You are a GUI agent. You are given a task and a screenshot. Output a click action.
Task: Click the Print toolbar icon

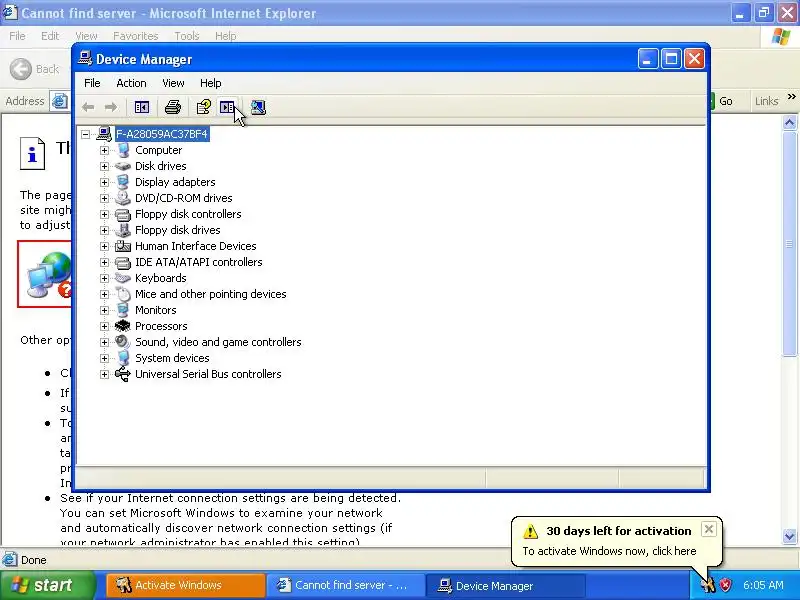(173, 107)
